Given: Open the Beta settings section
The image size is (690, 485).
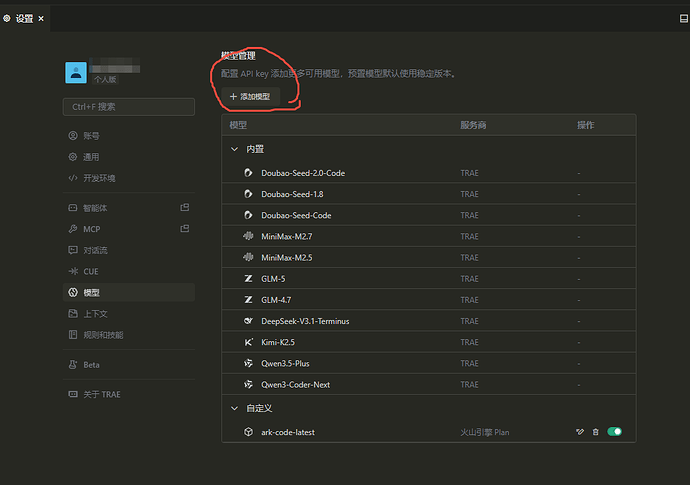Looking at the screenshot, I should [129, 364].
